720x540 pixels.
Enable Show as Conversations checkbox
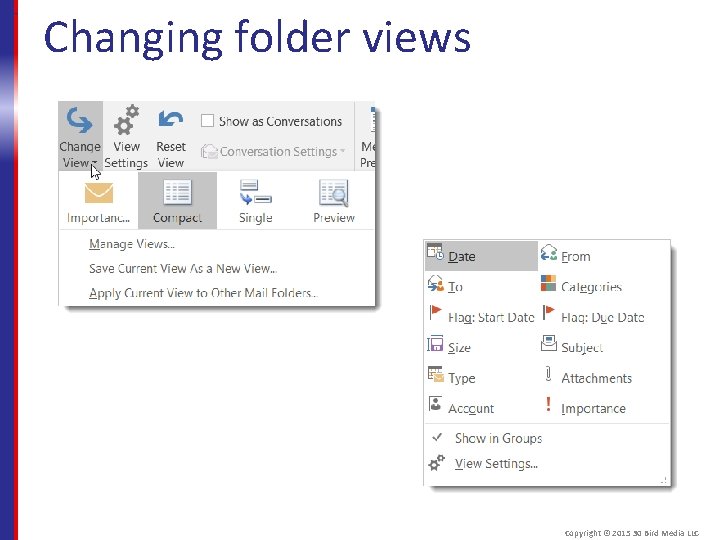click(208, 121)
